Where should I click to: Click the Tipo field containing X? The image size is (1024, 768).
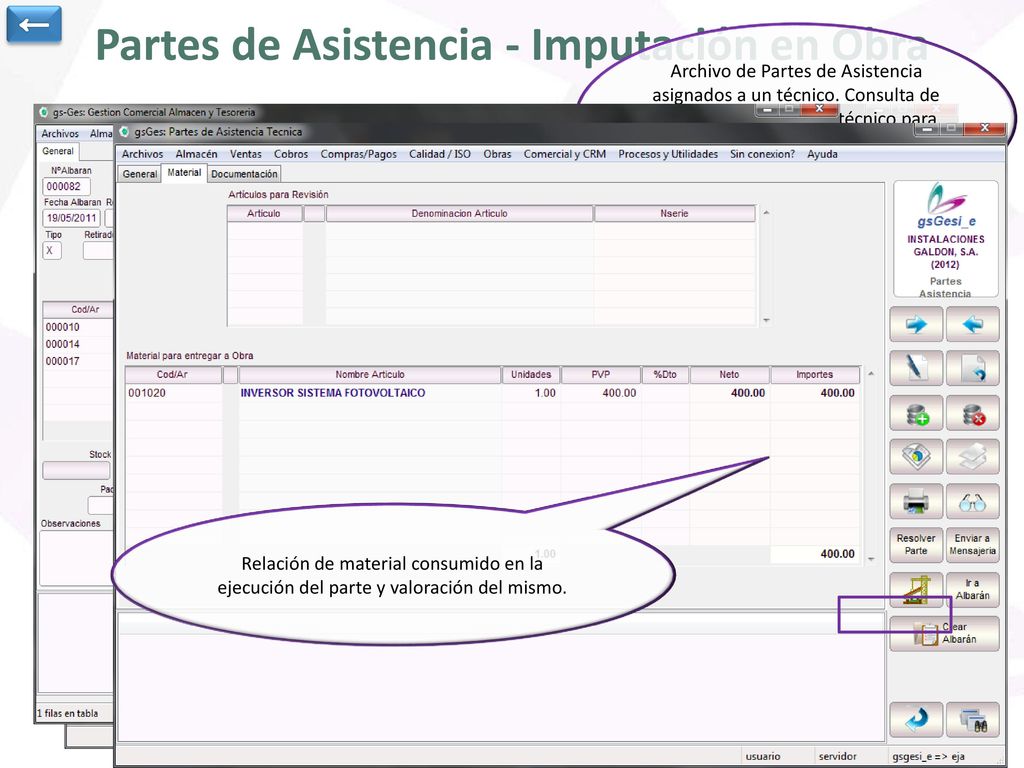point(52,250)
